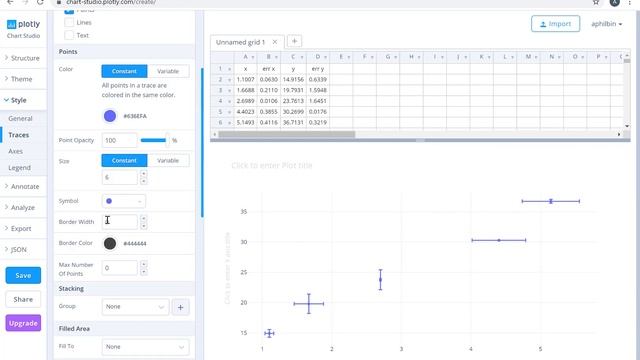
Task: Bookmark this page with the star icon
Action: click(x=596, y=2)
